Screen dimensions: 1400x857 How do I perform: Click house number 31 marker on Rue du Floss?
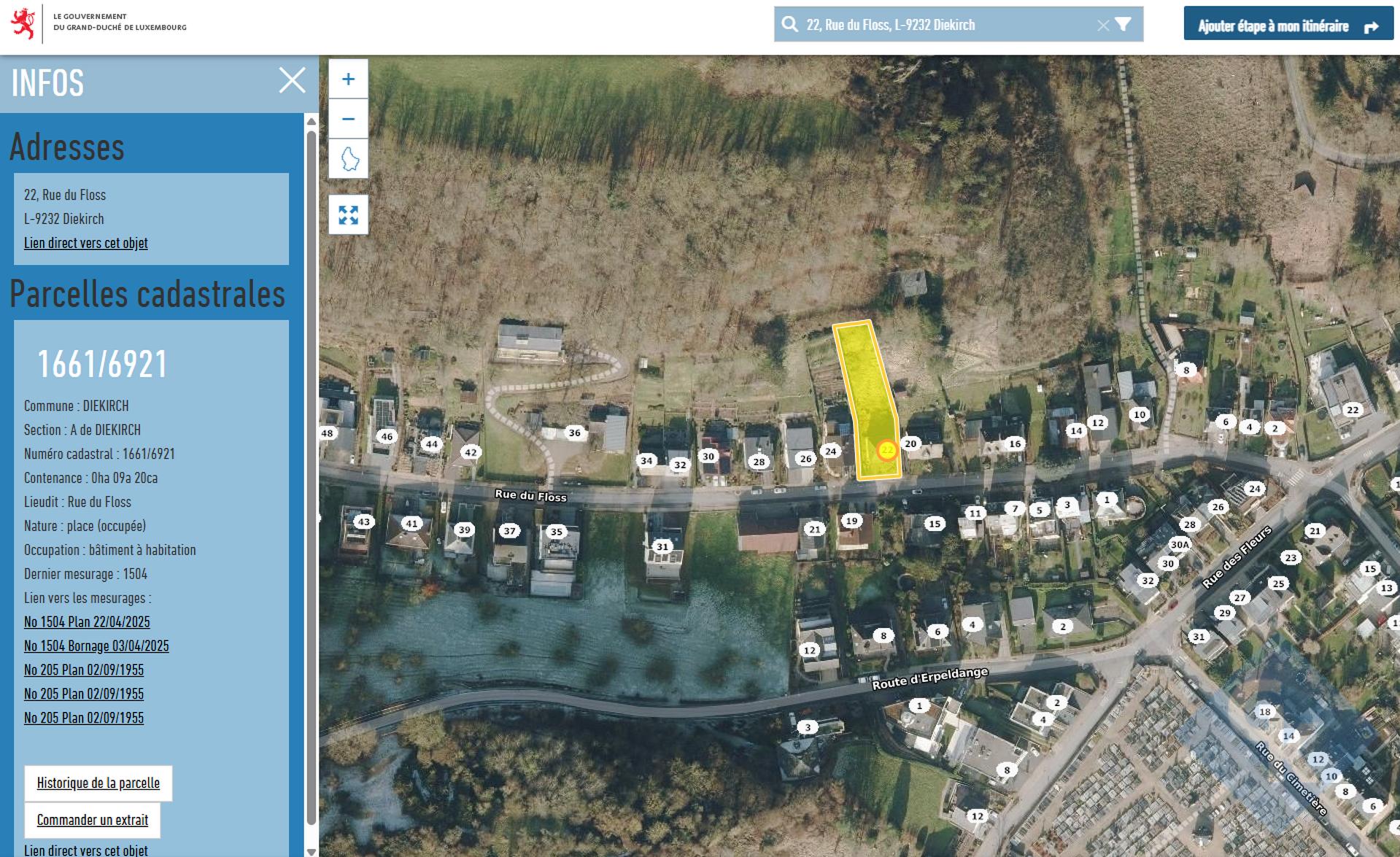click(662, 546)
